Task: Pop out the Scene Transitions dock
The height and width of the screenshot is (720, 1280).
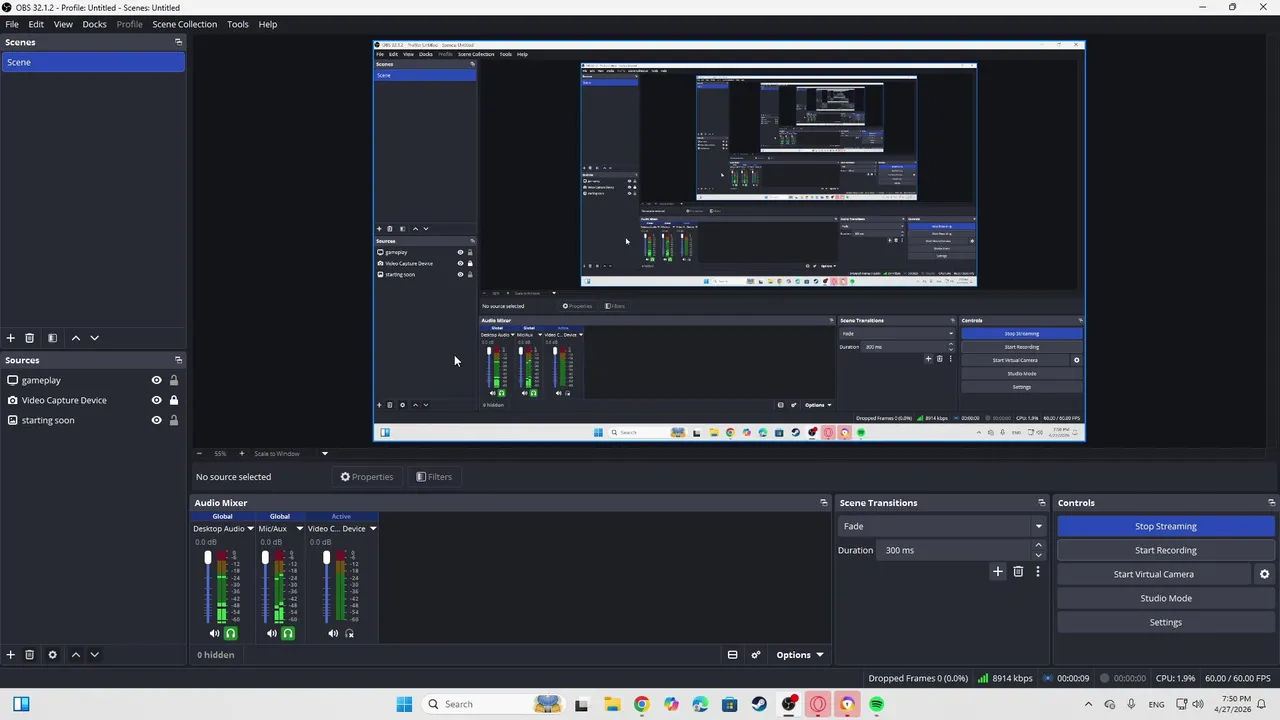Action: point(1041,503)
